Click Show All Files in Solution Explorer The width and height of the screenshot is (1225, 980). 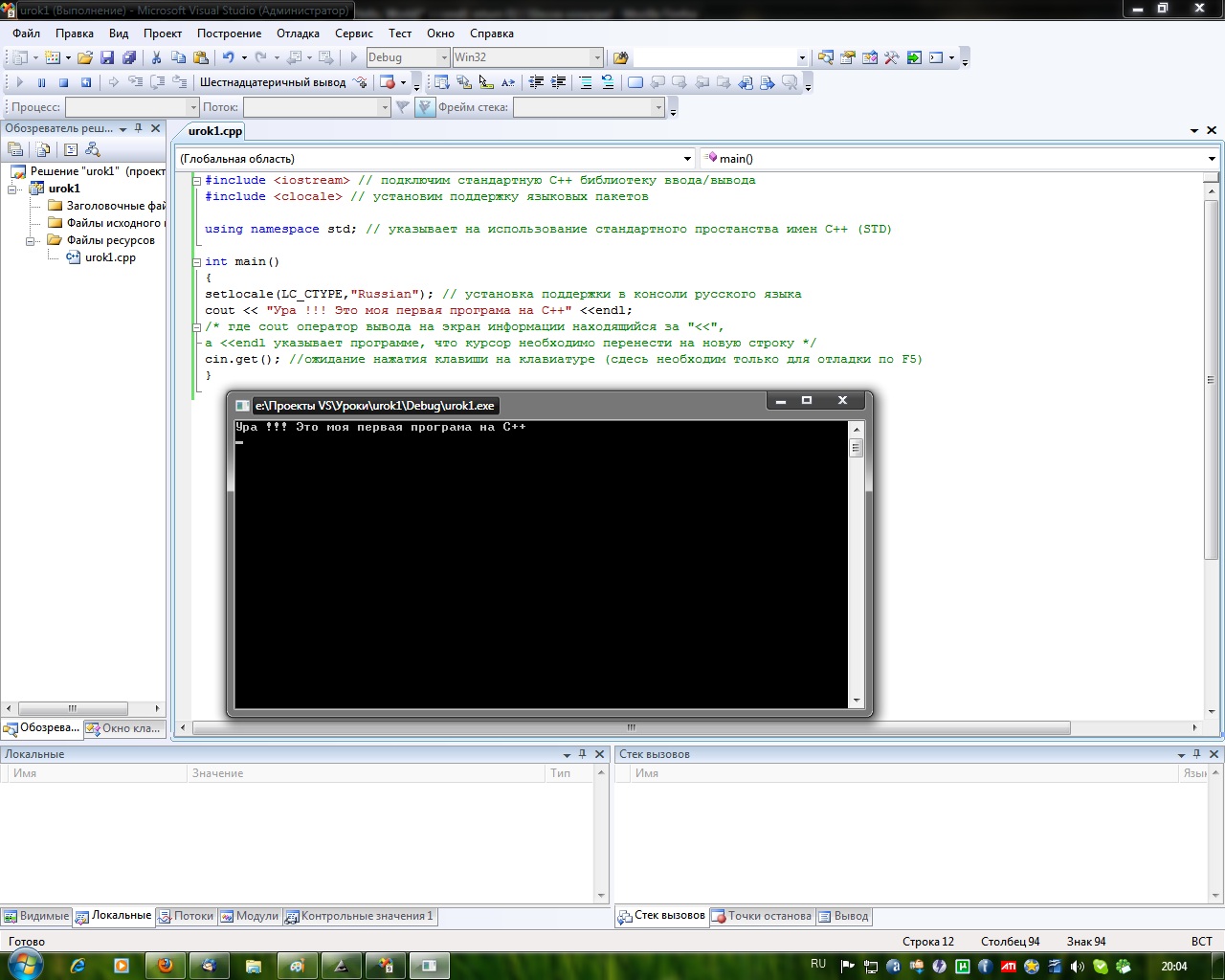(43, 149)
